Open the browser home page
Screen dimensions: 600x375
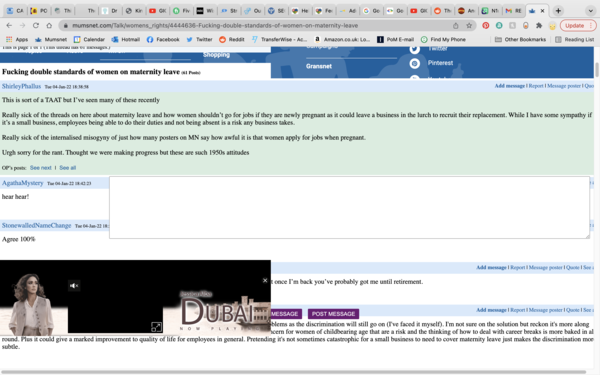(49, 26)
